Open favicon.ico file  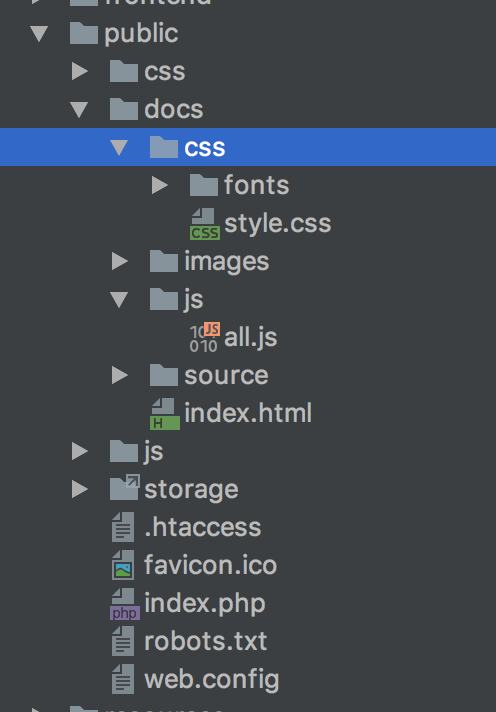(210, 565)
